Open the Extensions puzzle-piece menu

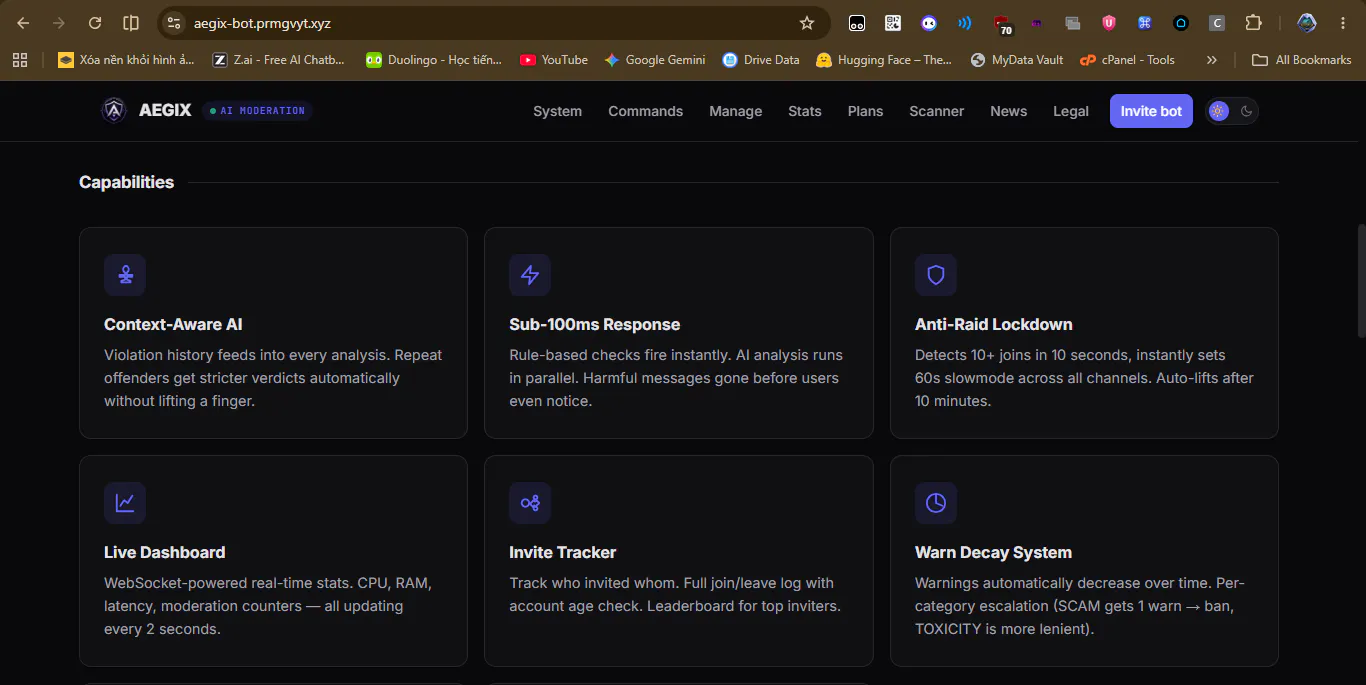coord(1253,23)
